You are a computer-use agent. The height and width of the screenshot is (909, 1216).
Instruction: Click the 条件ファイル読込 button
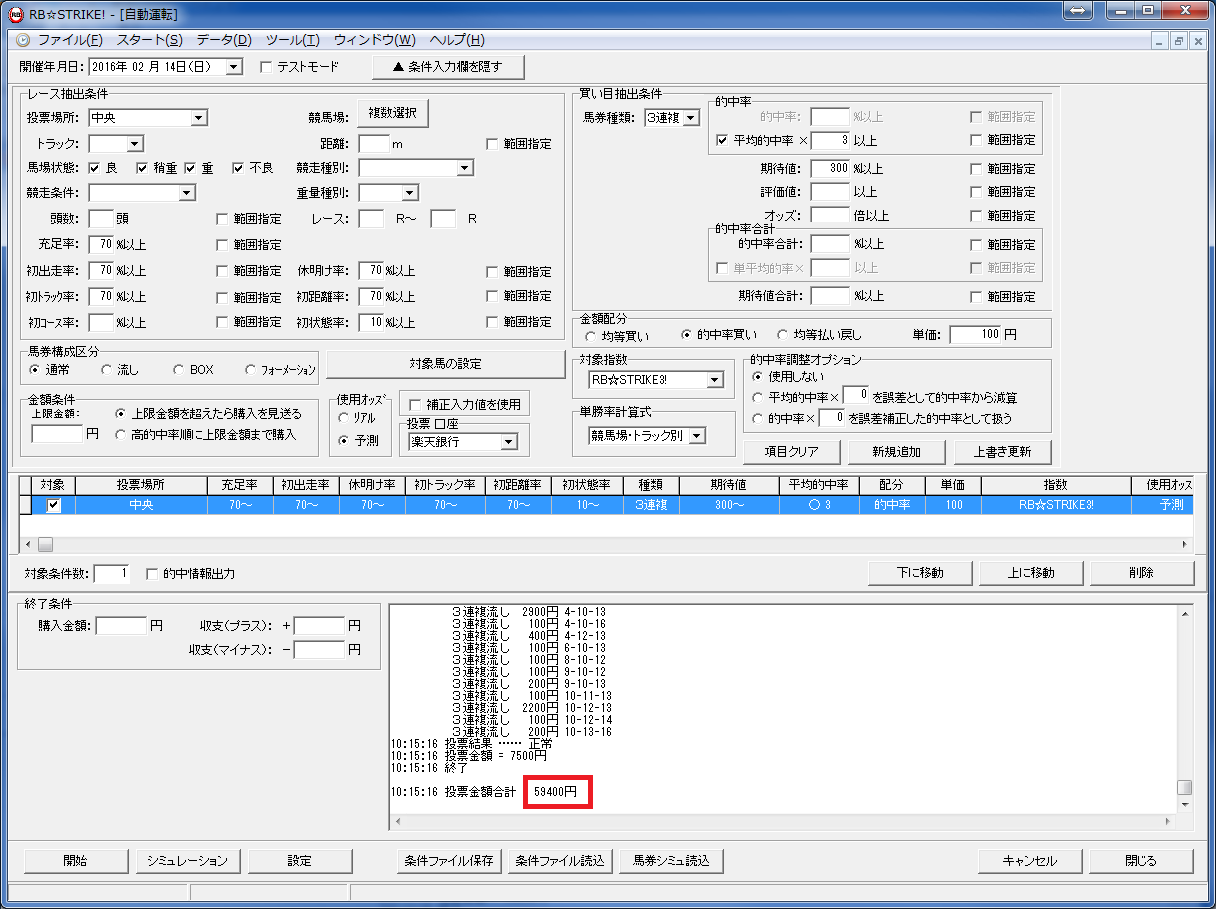(x=560, y=861)
